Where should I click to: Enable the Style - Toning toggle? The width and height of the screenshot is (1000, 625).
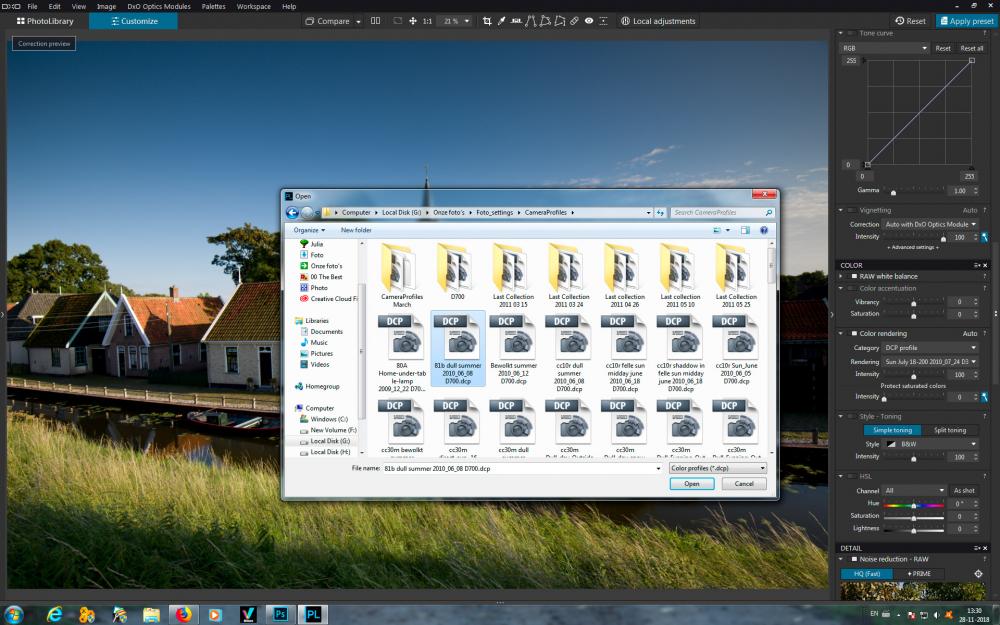click(851, 416)
